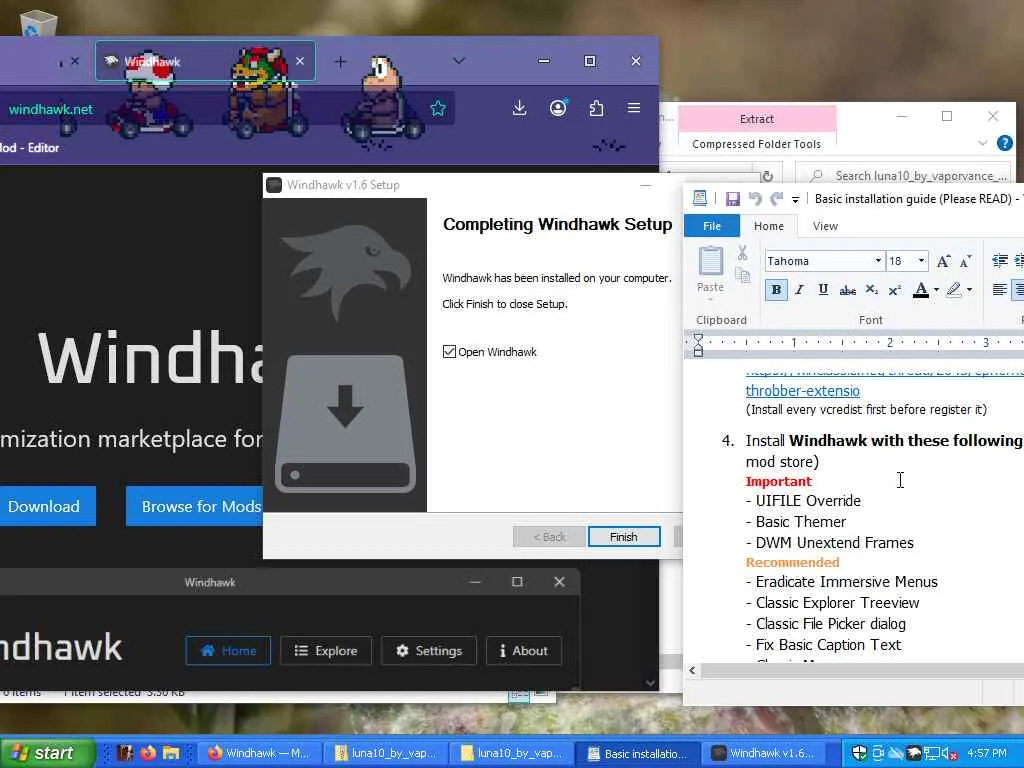Click the disabled Back button in Setup
The image size is (1024, 768).
click(x=549, y=537)
